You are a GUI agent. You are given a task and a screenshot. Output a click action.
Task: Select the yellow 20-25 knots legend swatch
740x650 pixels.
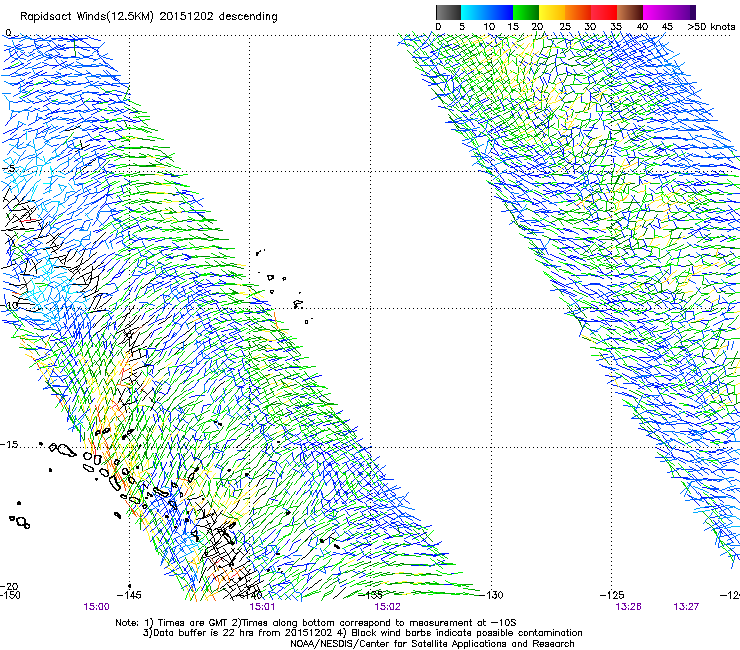[552, 12]
